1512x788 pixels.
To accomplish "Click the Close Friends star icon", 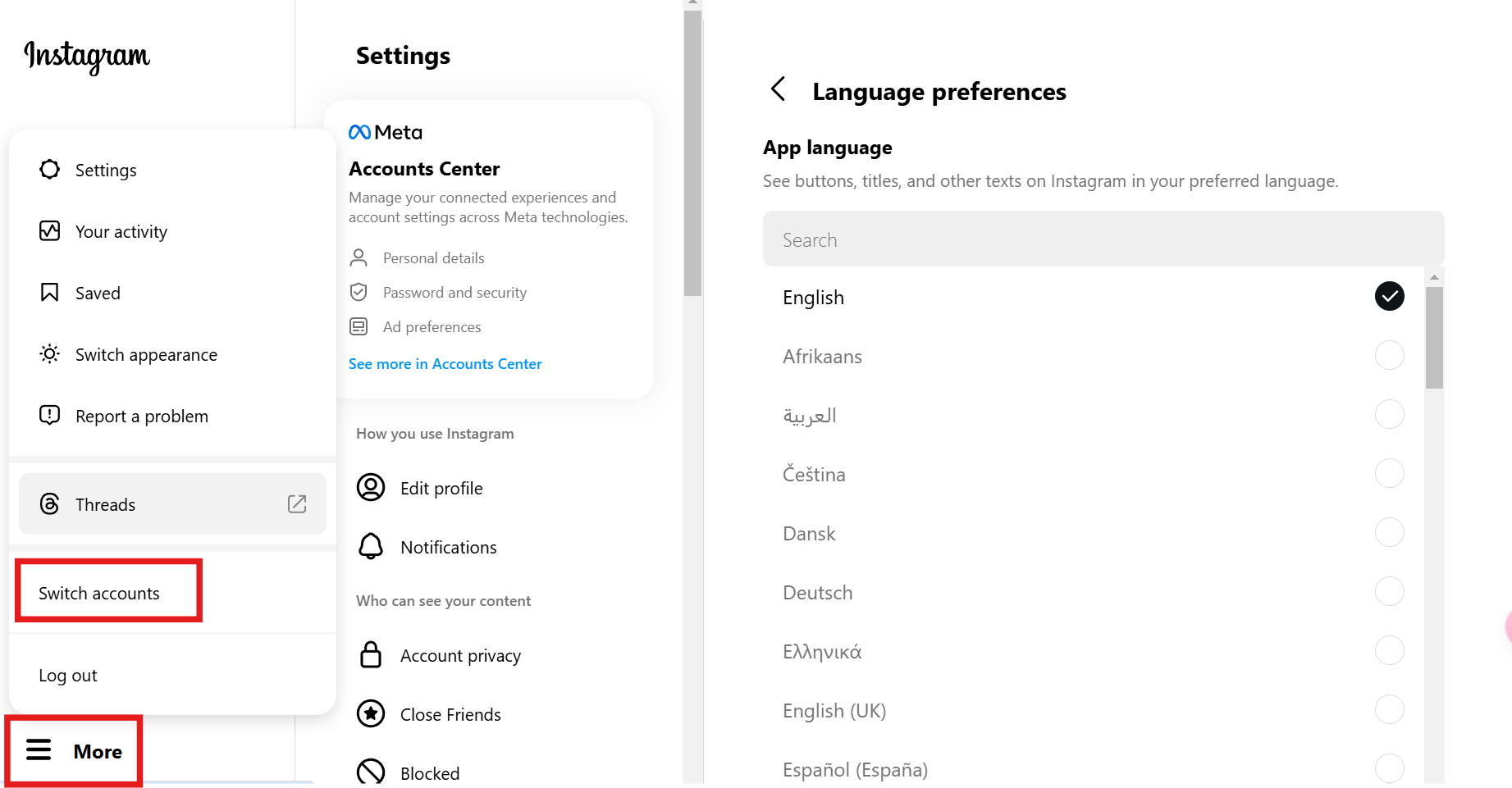I will click(x=371, y=714).
